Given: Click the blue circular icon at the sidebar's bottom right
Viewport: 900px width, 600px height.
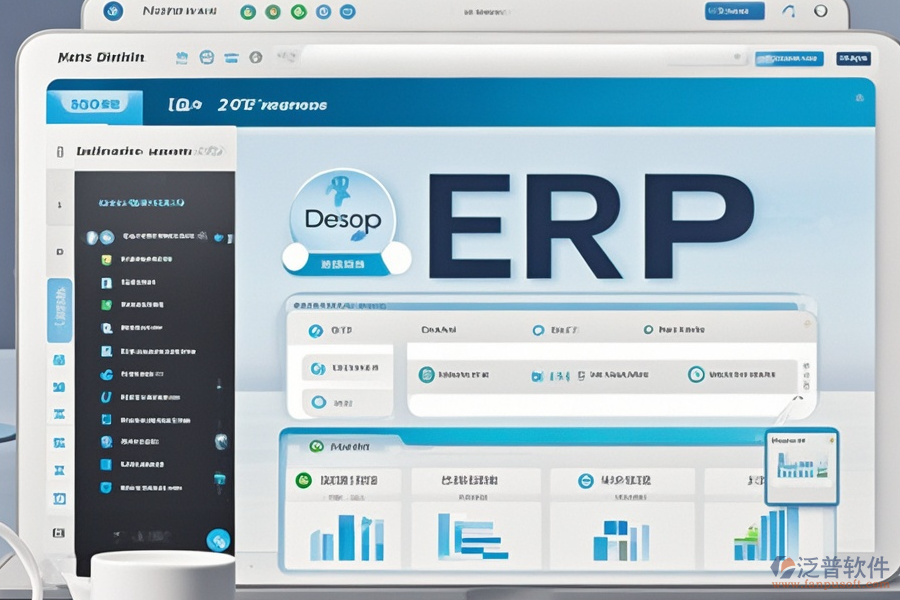Looking at the screenshot, I should [217, 540].
